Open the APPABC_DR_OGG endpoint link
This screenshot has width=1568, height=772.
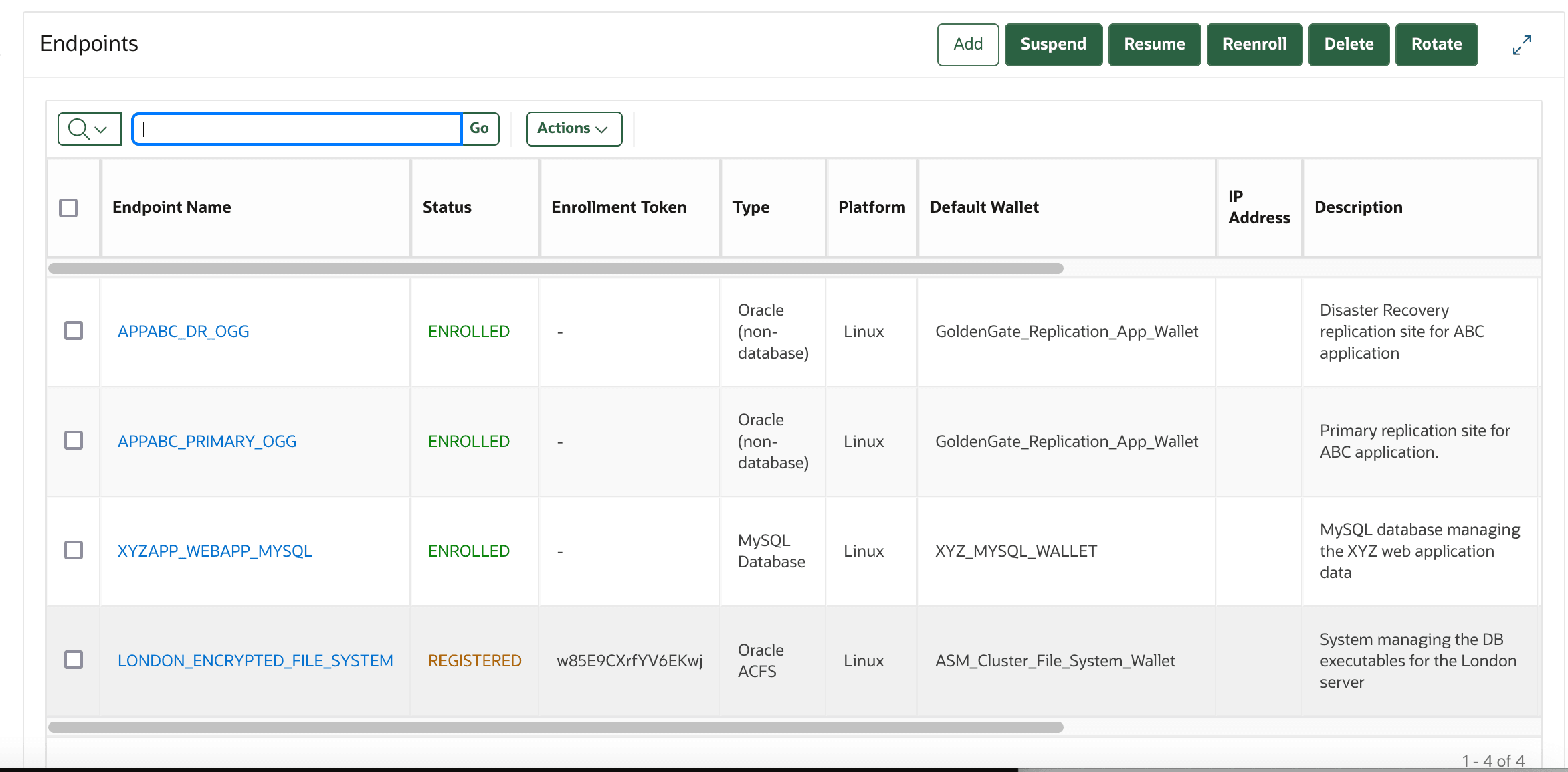coord(183,330)
